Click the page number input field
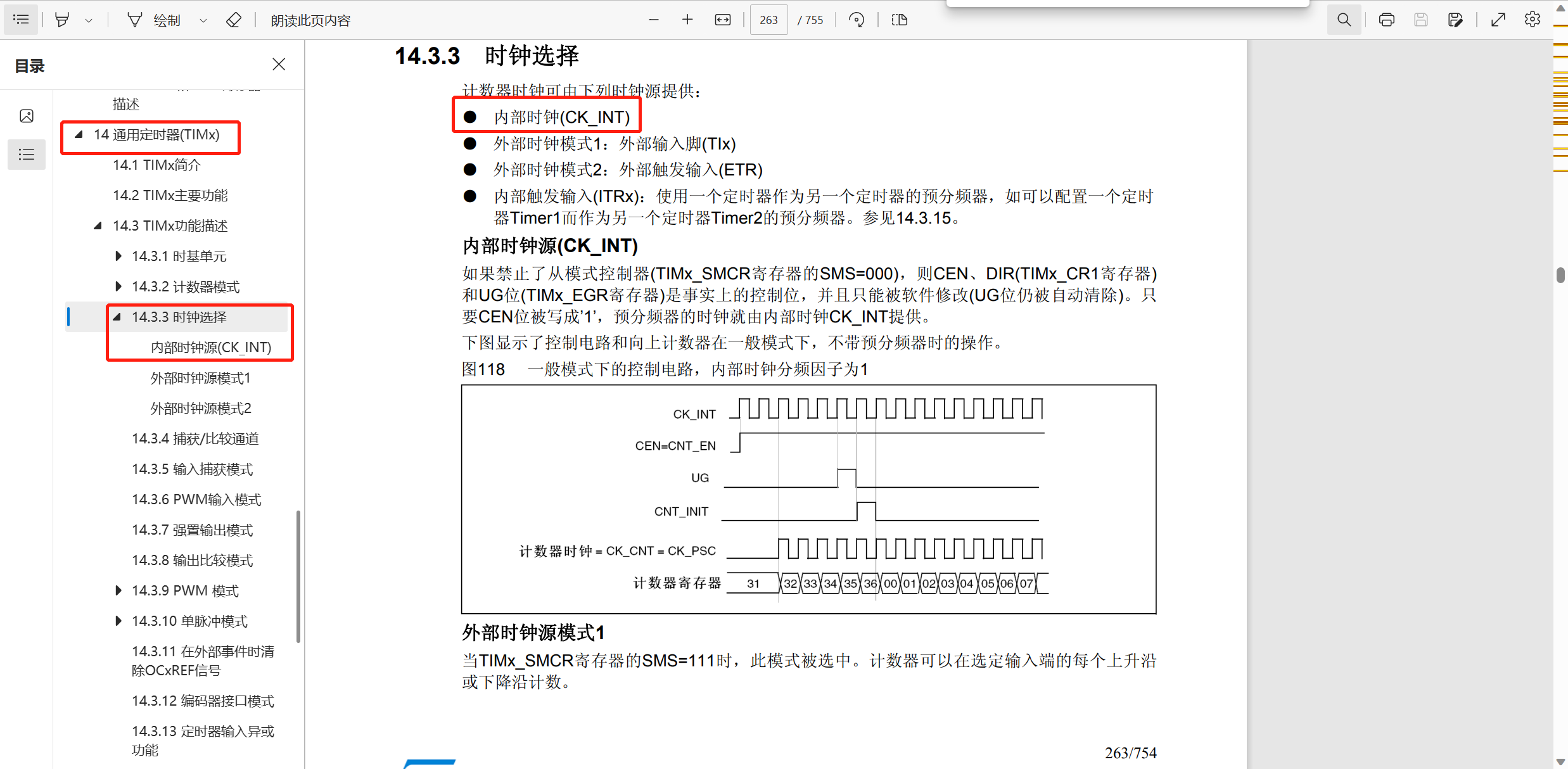 (768, 20)
